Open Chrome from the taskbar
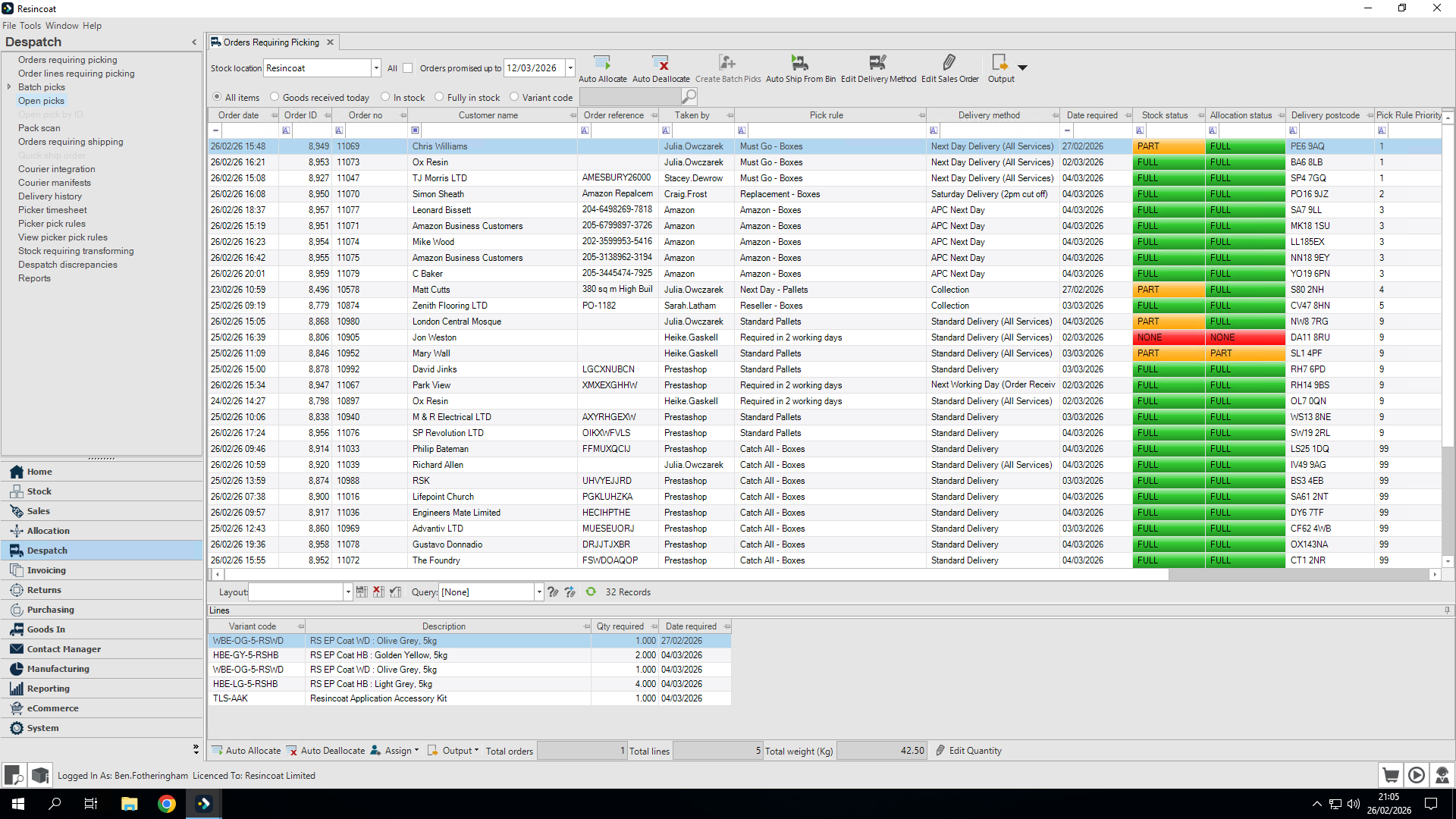The image size is (1456, 819). coord(166,804)
